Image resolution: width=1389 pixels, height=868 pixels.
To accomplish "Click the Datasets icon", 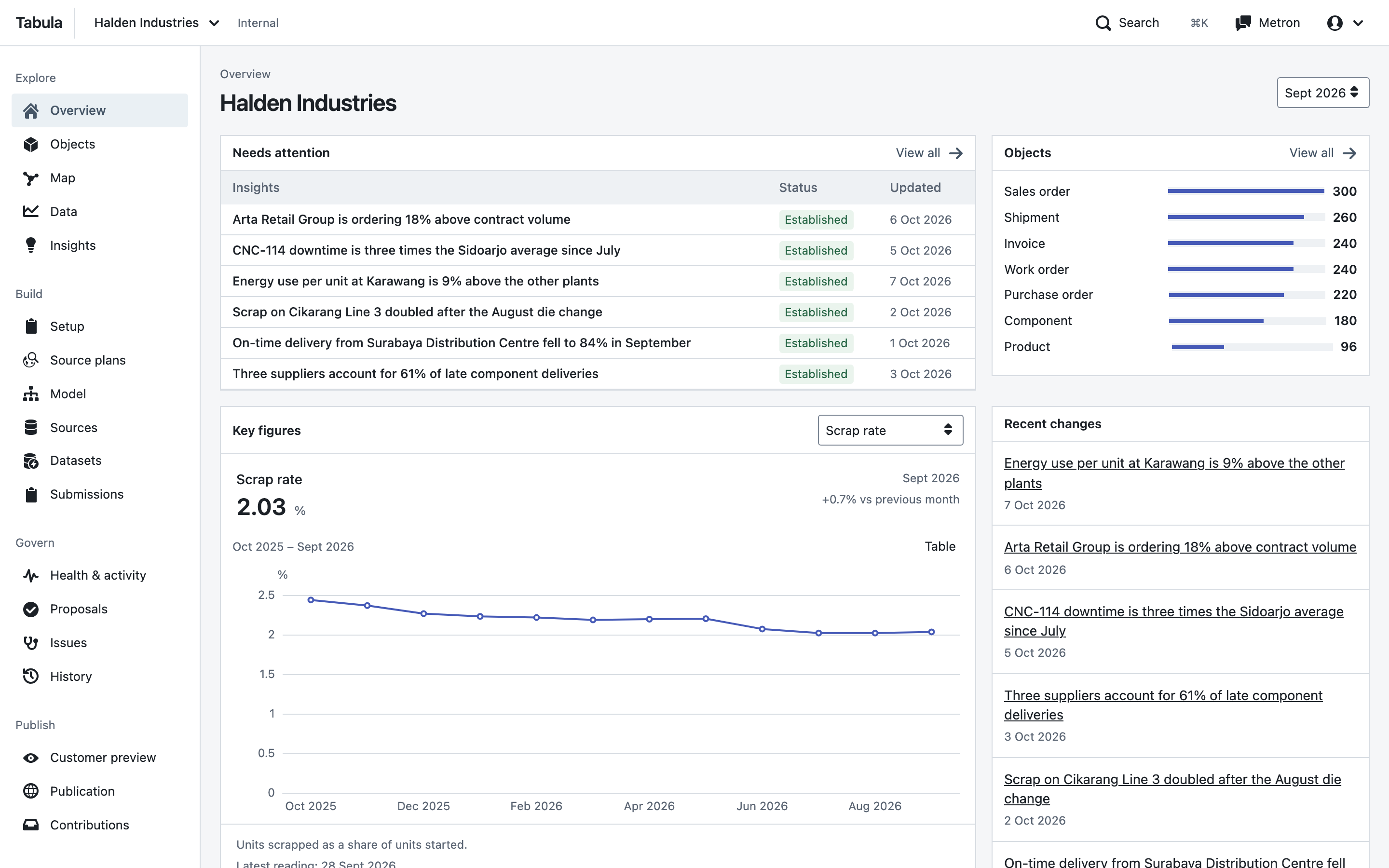I will pos(31,461).
